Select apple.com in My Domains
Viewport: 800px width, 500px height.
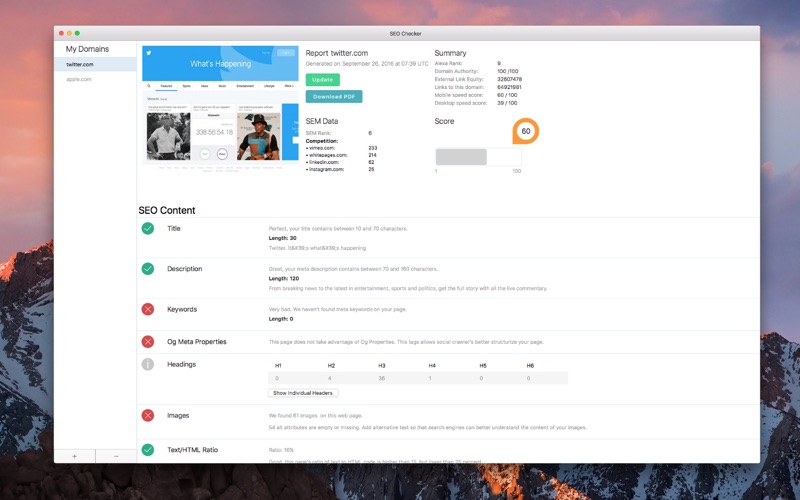95,79
